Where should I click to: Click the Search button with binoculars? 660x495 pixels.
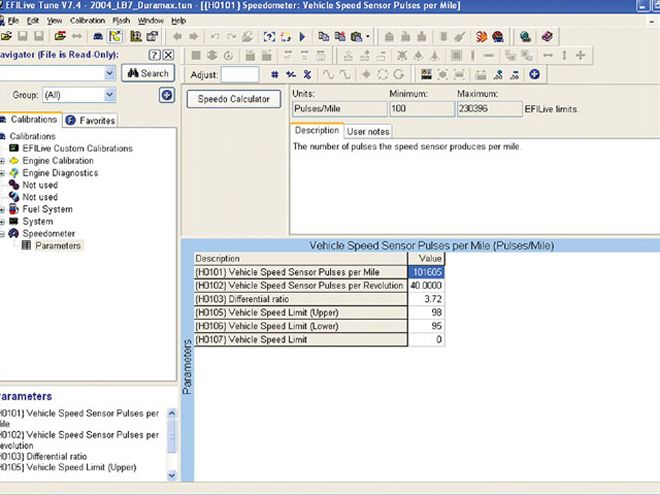tap(148, 73)
